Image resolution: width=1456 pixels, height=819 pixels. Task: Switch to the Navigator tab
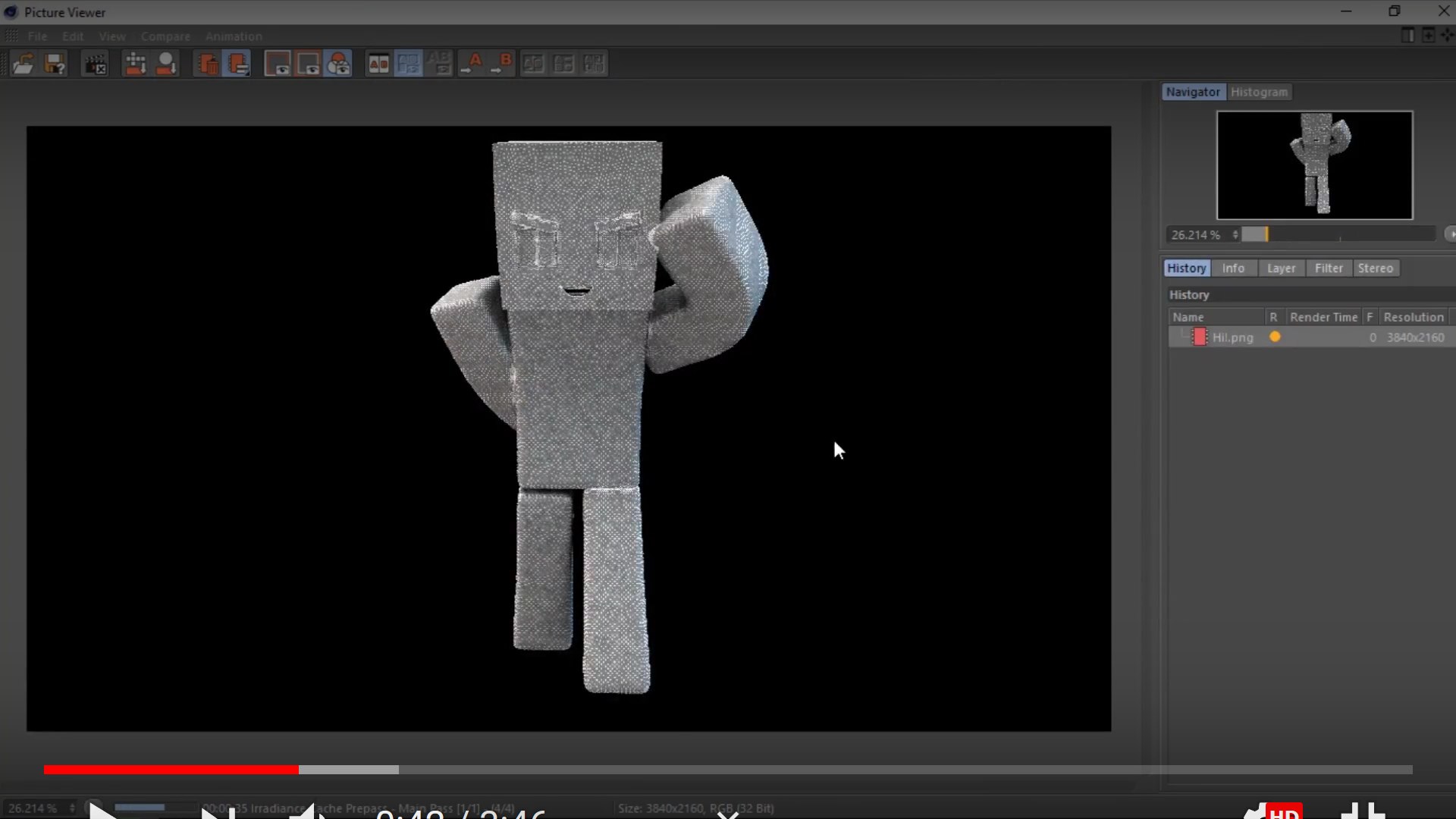[1193, 92]
